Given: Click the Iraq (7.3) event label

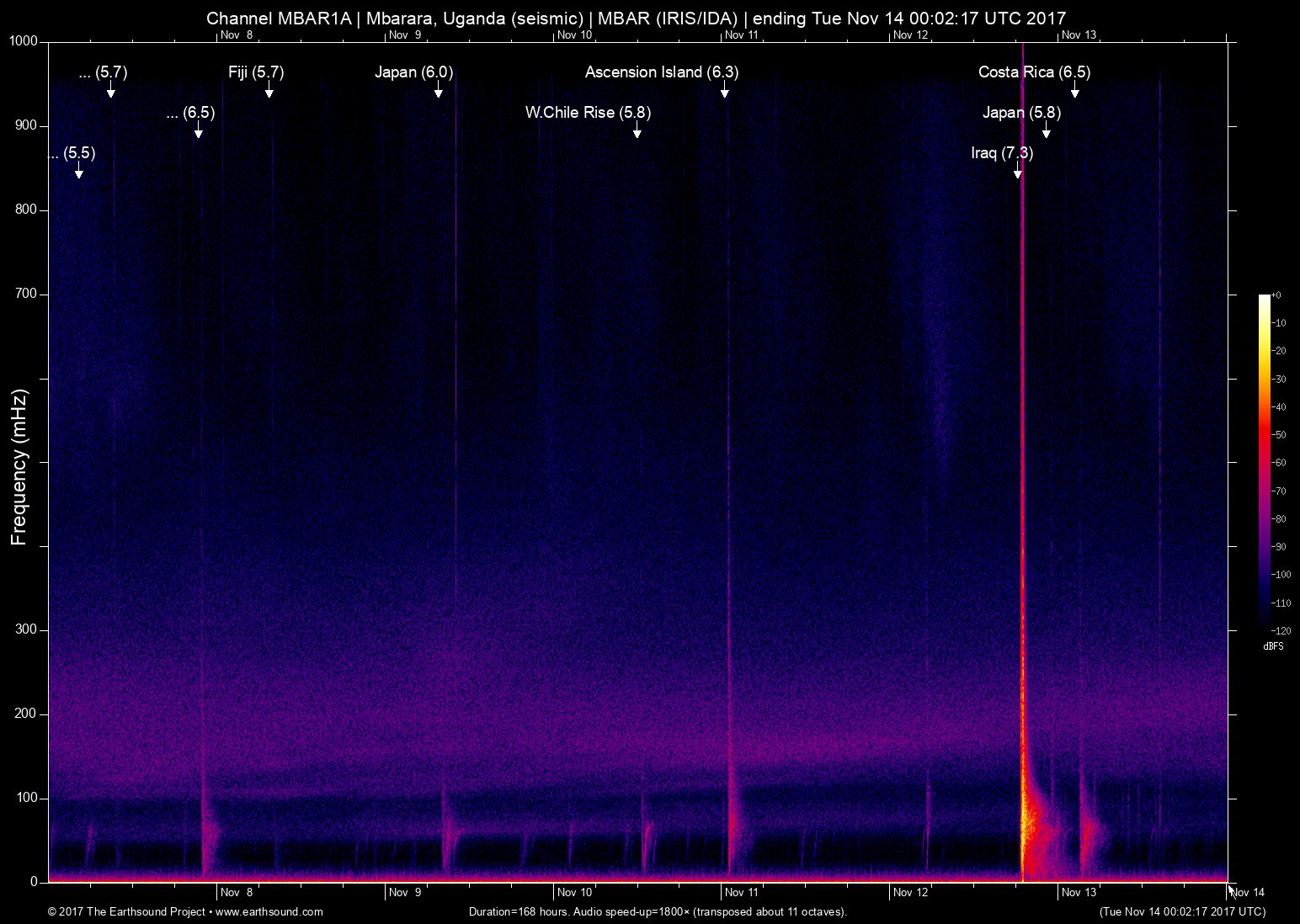Looking at the screenshot, I should [1001, 153].
